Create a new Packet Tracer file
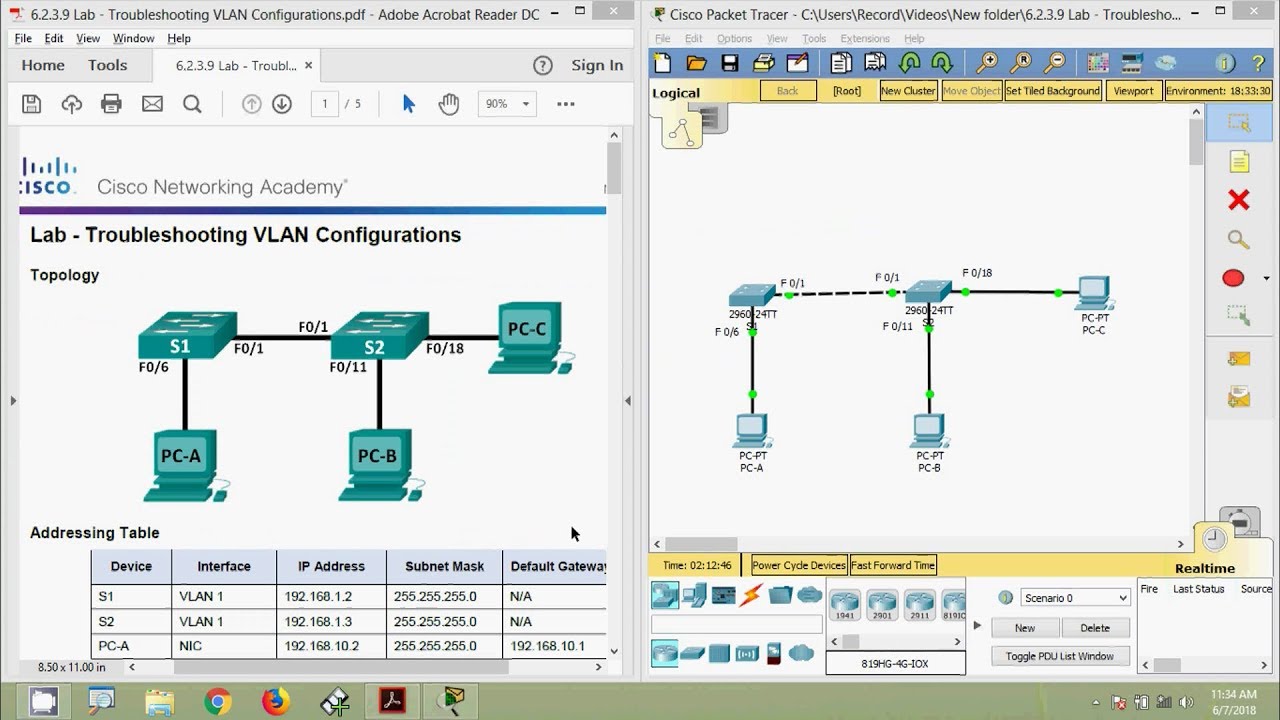 [664, 63]
